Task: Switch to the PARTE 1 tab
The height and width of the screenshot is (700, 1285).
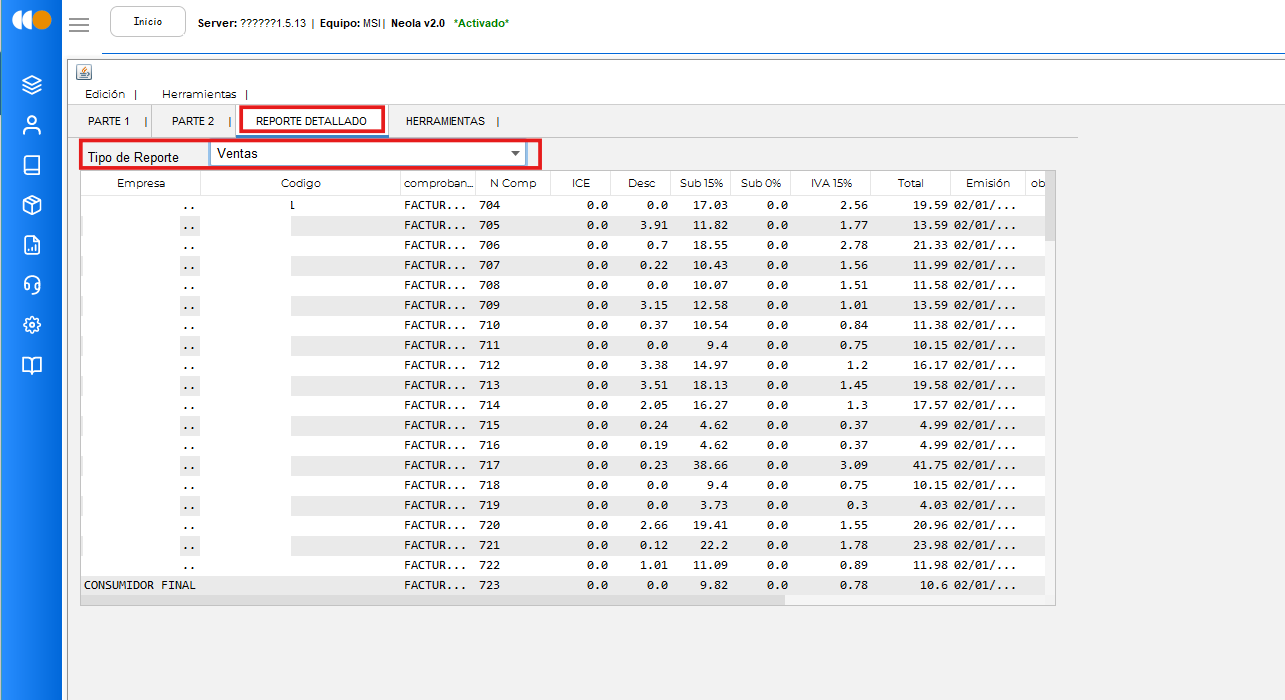Action: pyautogui.click(x=109, y=121)
